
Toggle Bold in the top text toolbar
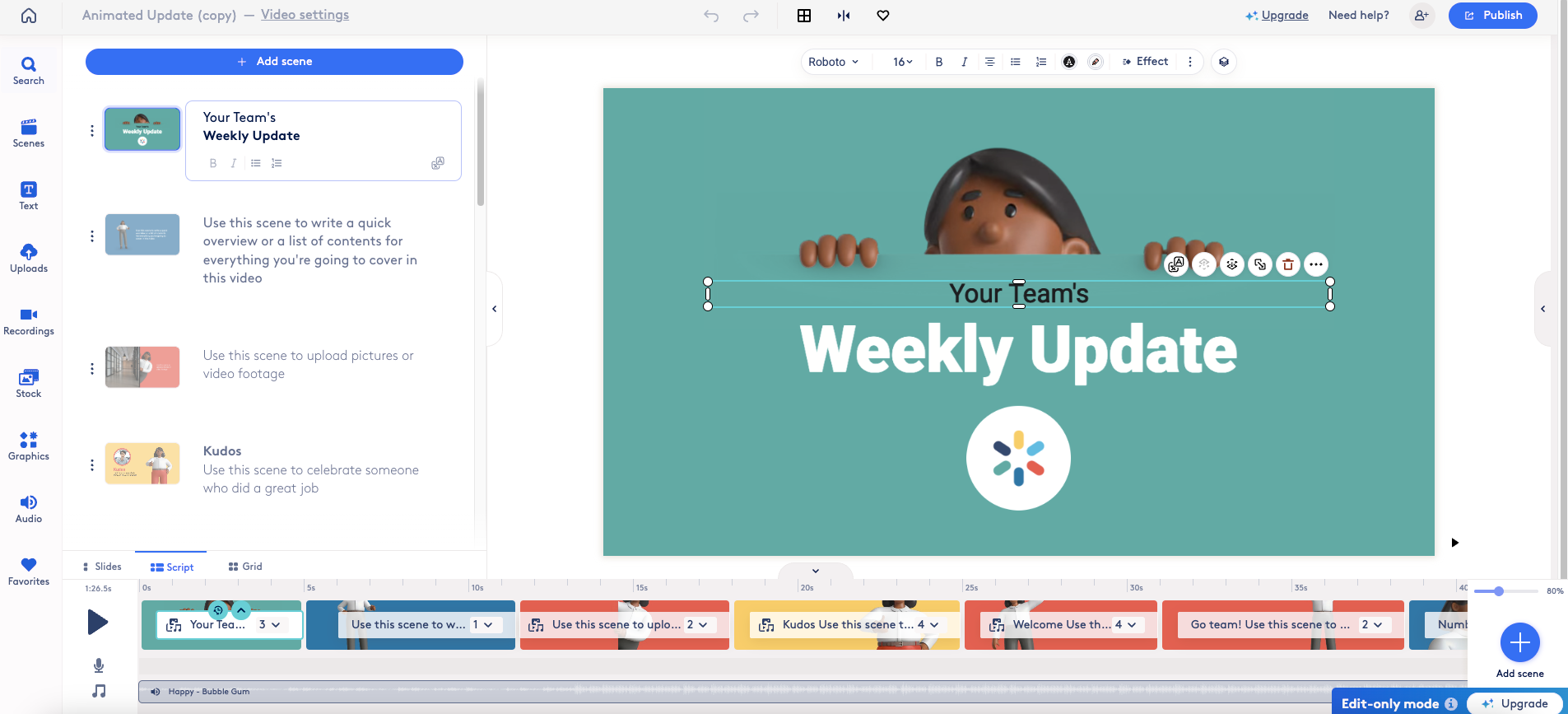pyautogui.click(x=938, y=62)
